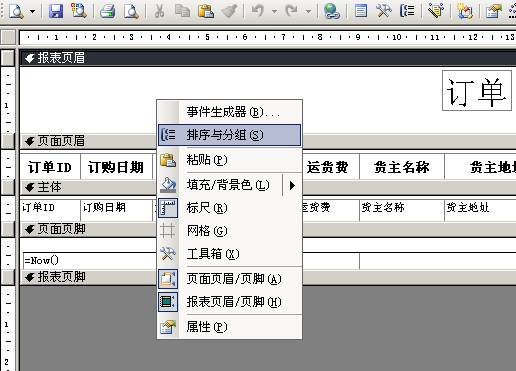Click the Paste clipboard toolbar icon
The width and height of the screenshot is (516, 371).
tap(206, 11)
